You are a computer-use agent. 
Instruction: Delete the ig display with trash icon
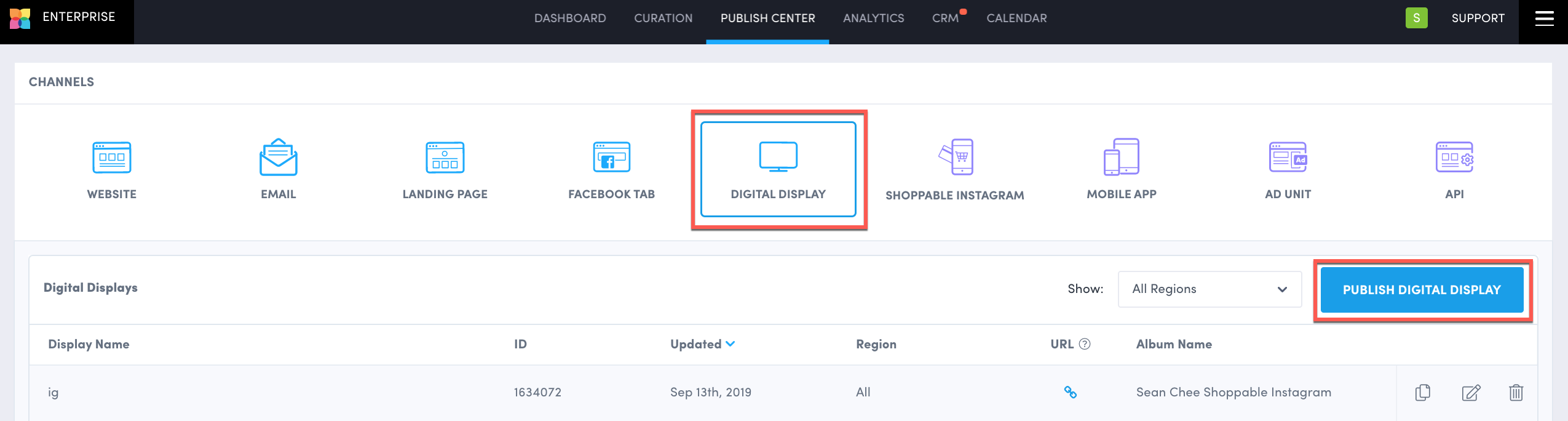(x=1516, y=392)
